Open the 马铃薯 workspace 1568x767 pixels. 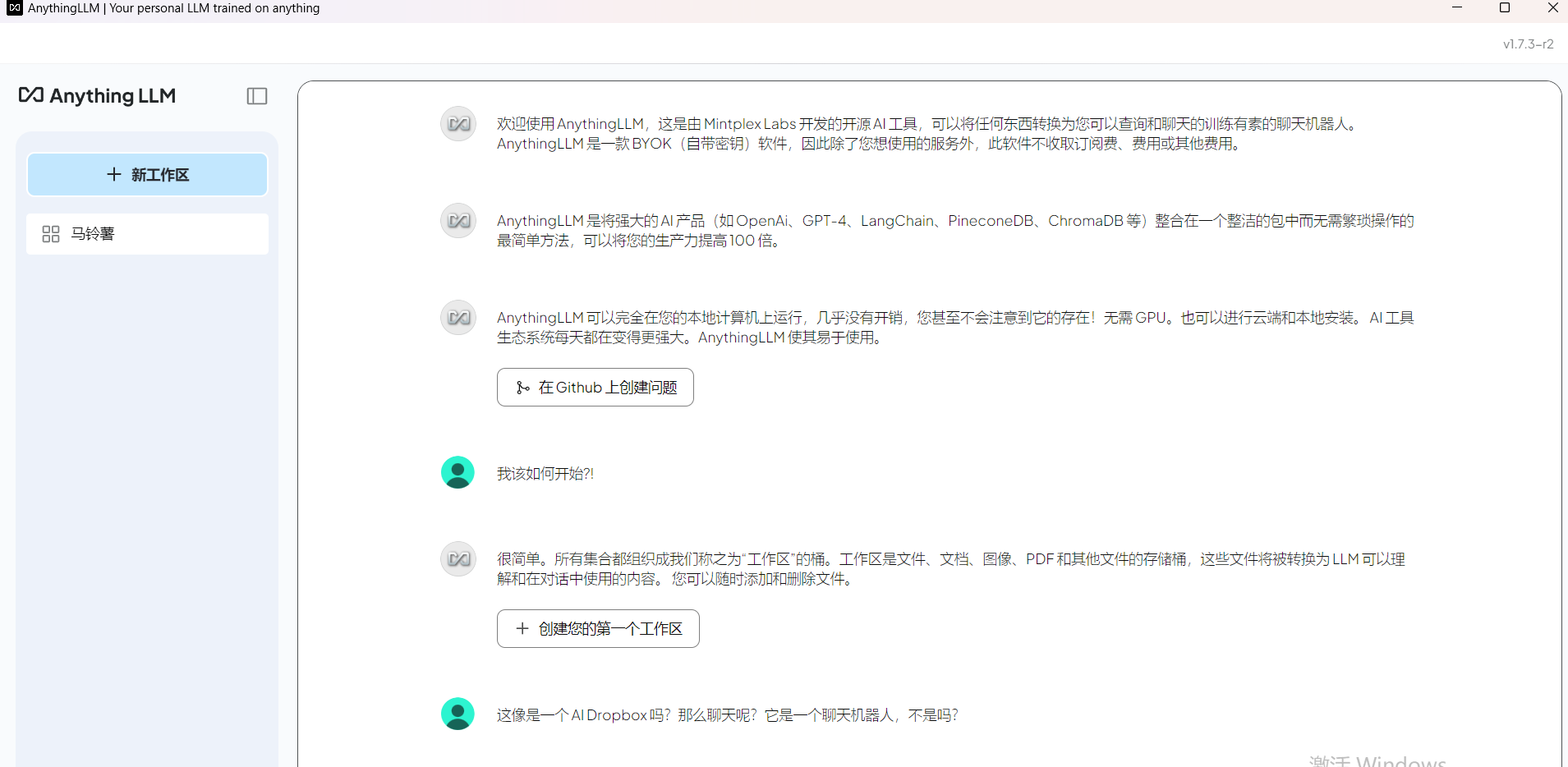point(148,234)
